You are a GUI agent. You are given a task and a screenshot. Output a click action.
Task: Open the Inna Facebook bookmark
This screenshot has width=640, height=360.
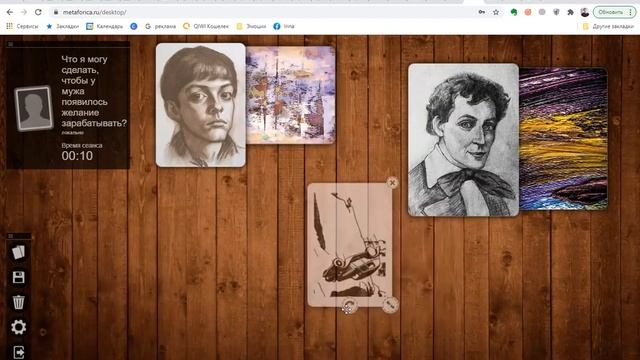click(x=284, y=26)
